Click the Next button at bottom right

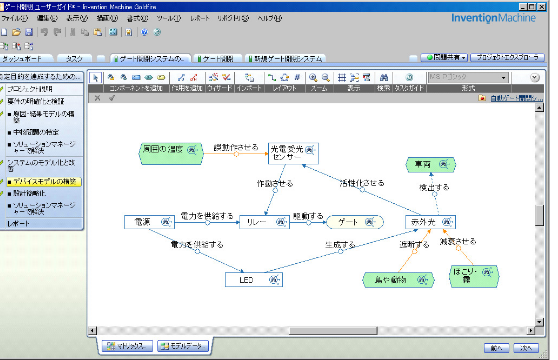526,348
